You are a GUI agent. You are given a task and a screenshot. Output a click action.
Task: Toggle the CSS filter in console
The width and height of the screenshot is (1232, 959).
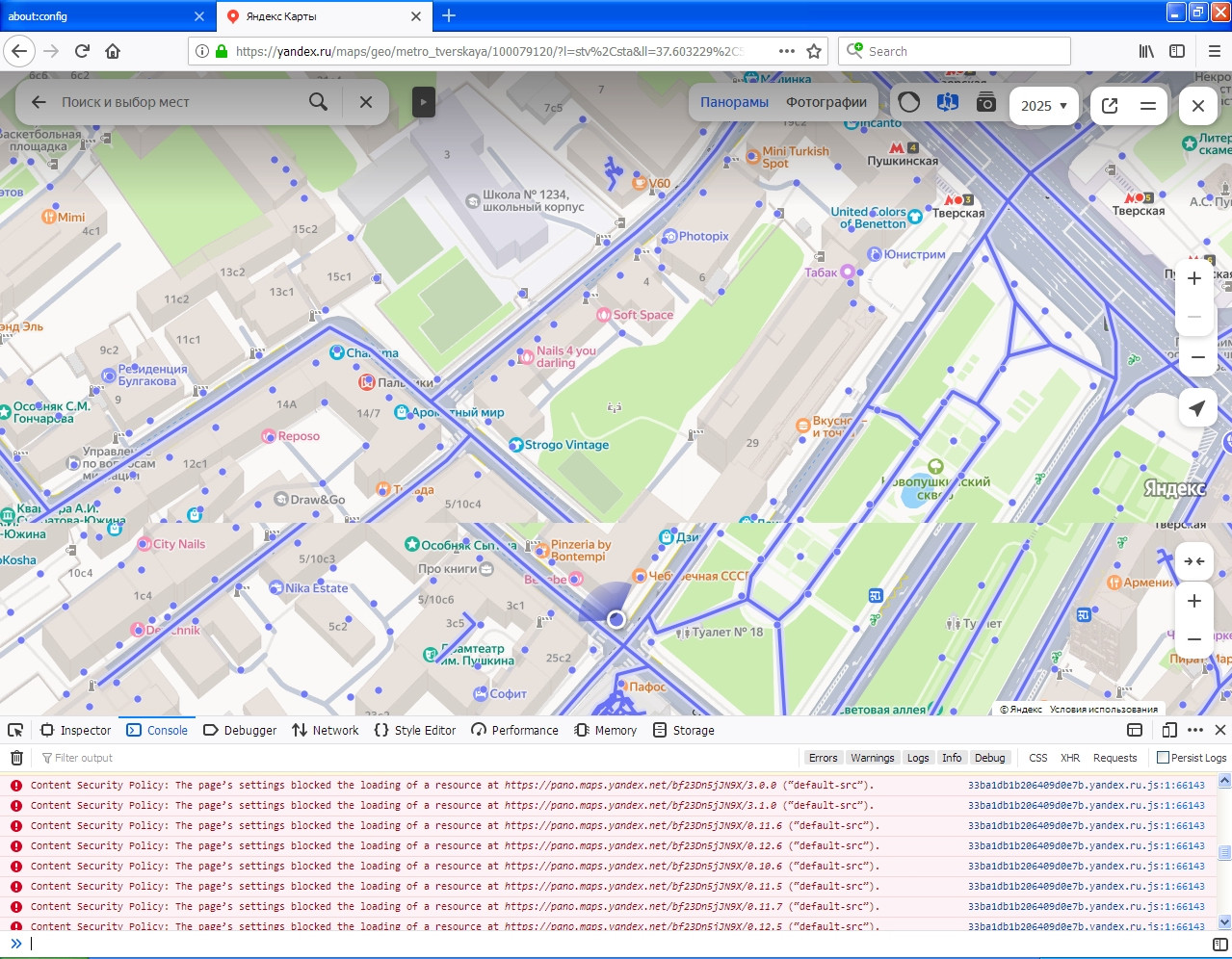[x=1038, y=758]
